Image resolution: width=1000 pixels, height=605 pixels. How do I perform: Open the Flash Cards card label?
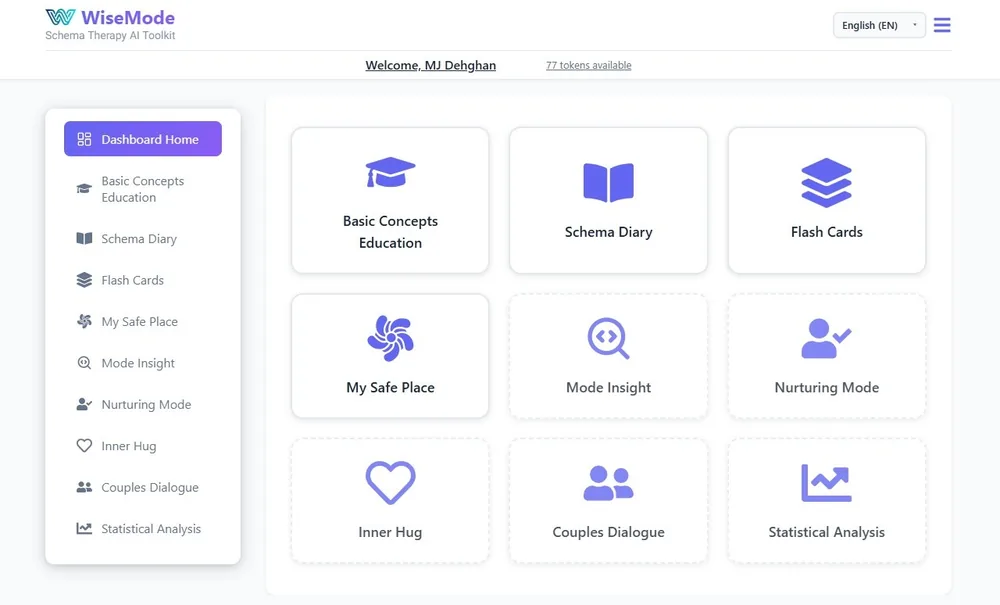[827, 232]
